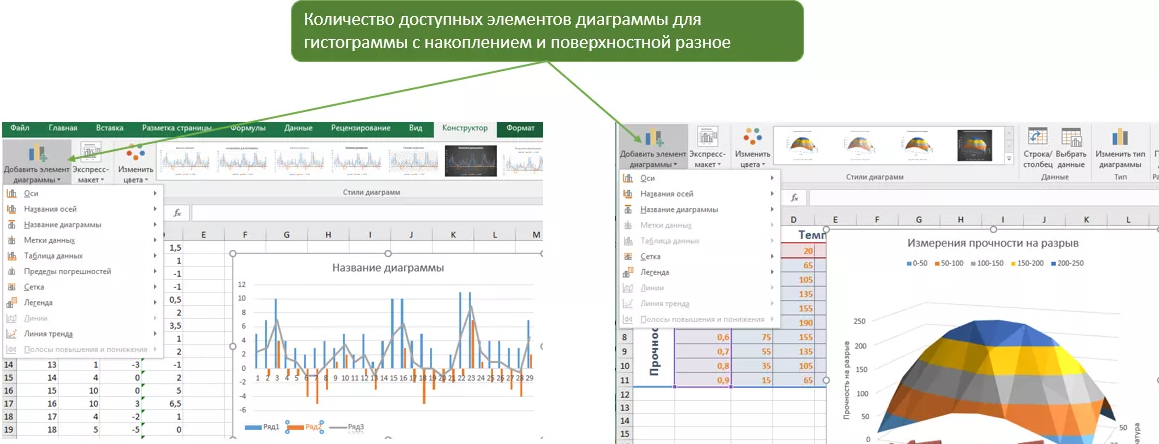Image resolution: width=1159 pixels, height=444 pixels.
Task: Open the Файл tab
Action: 20,128
